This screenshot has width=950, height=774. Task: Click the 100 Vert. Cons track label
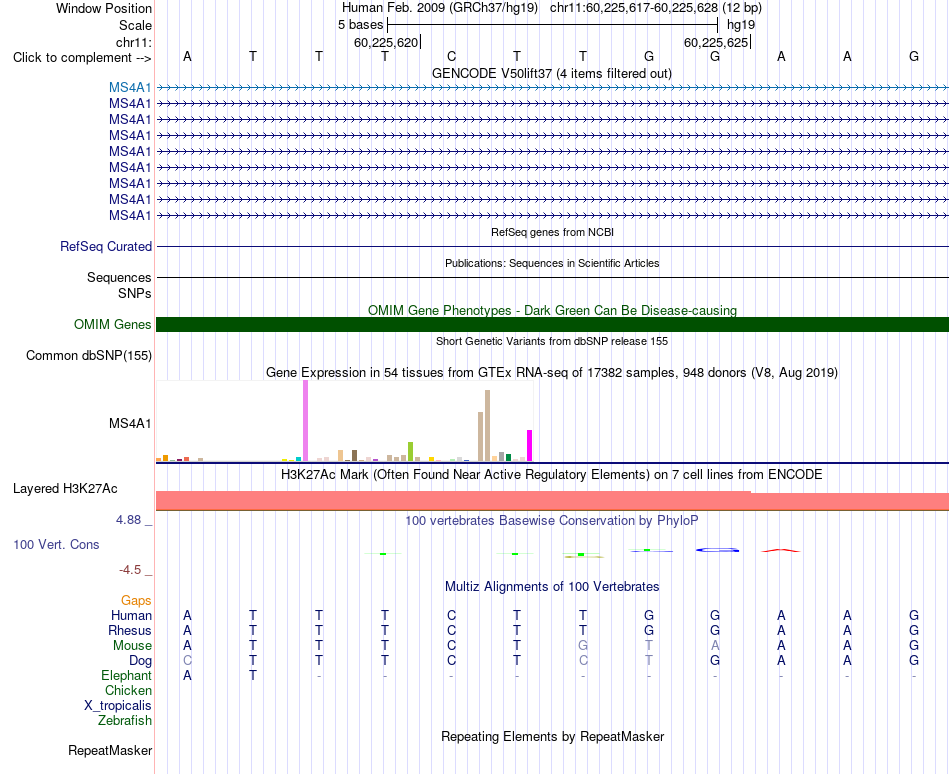point(56,544)
